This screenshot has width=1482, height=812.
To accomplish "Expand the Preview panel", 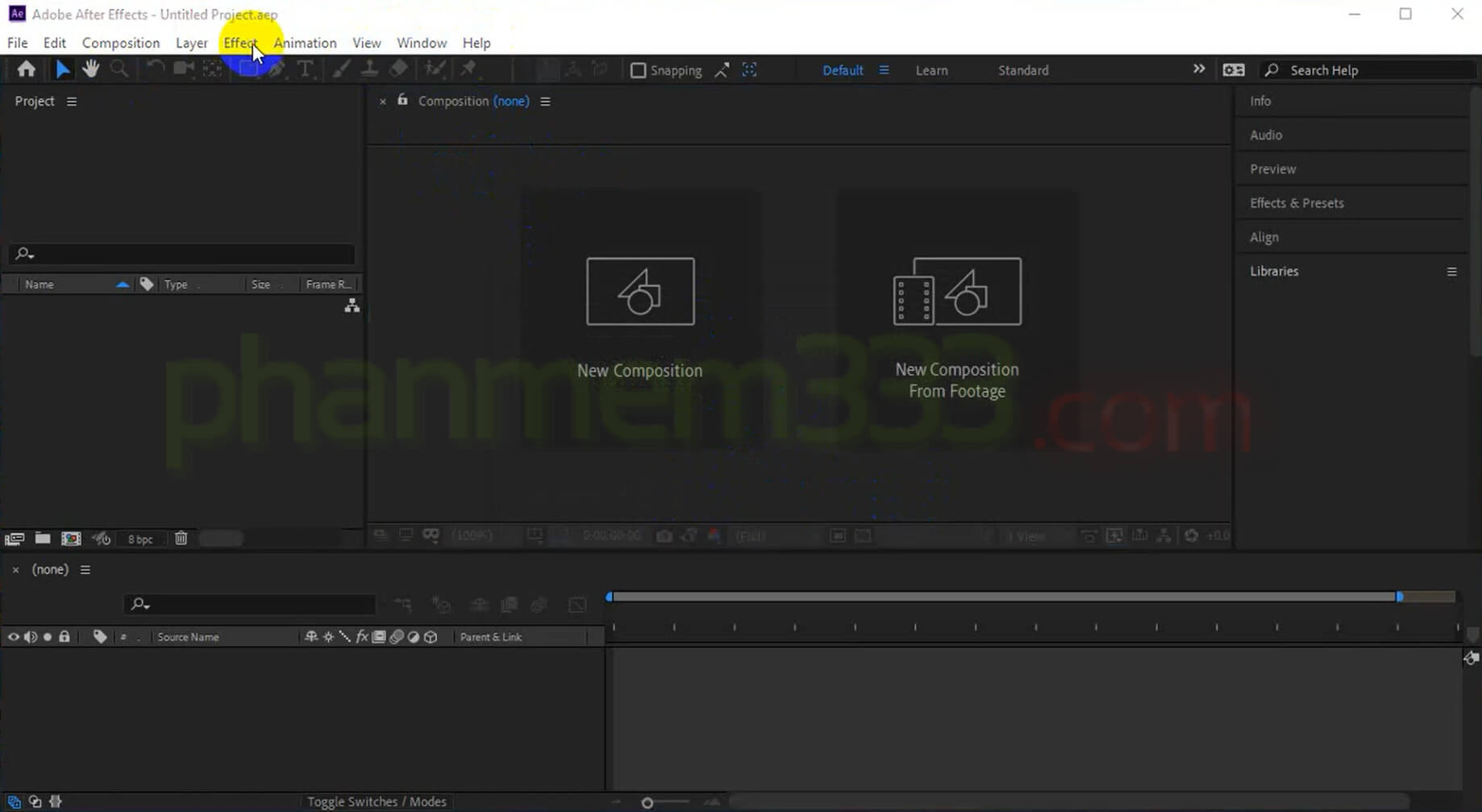I will (1273, 169).
